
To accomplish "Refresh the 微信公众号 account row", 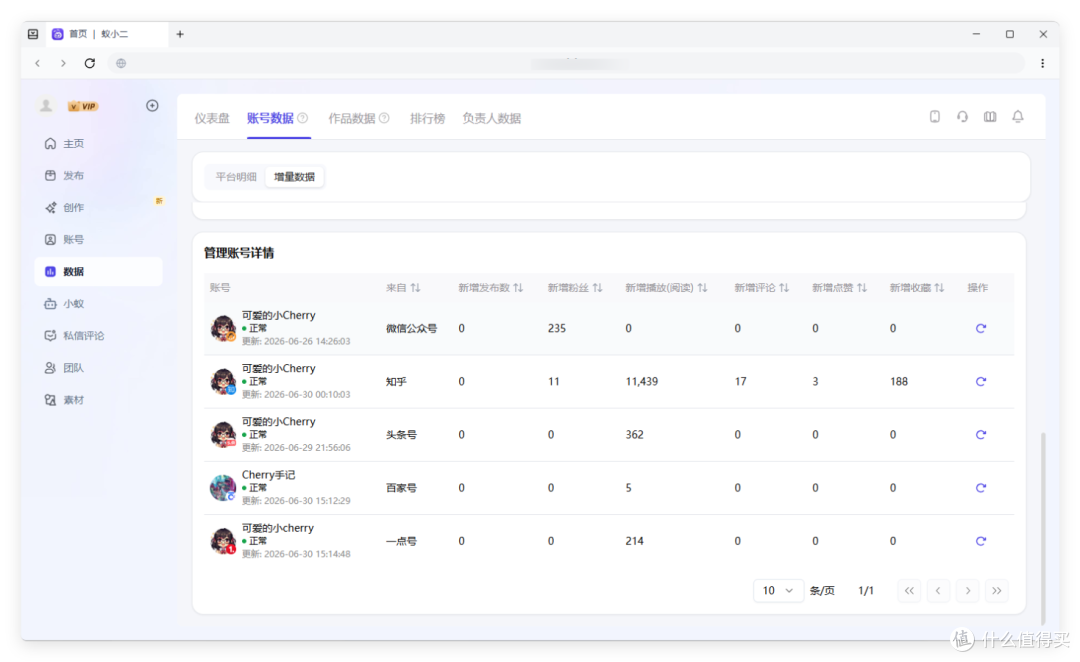I will pyautogui.click(x=981, y=329).
